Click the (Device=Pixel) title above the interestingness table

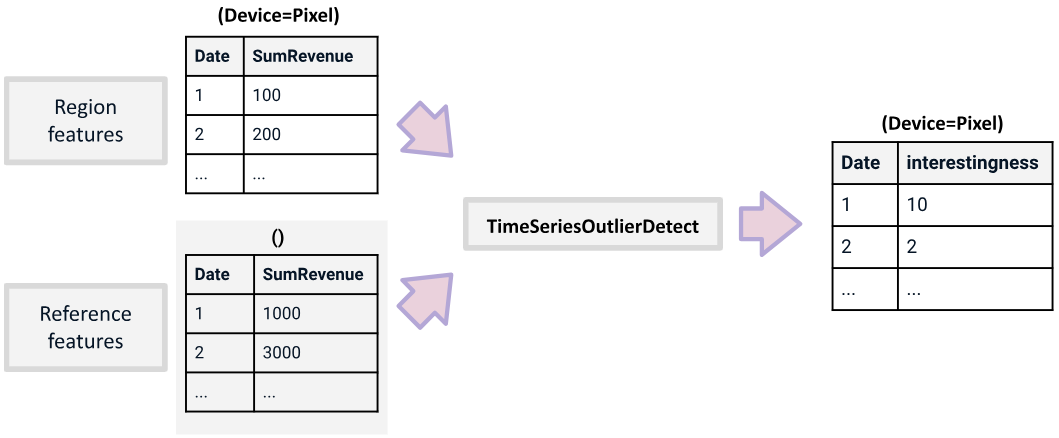point(942,124)
